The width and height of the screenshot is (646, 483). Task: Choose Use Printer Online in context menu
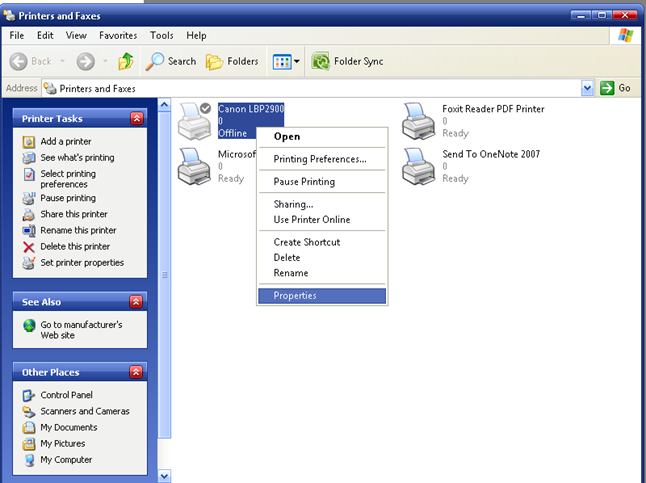pyautogui.click(x=322, y=220)
